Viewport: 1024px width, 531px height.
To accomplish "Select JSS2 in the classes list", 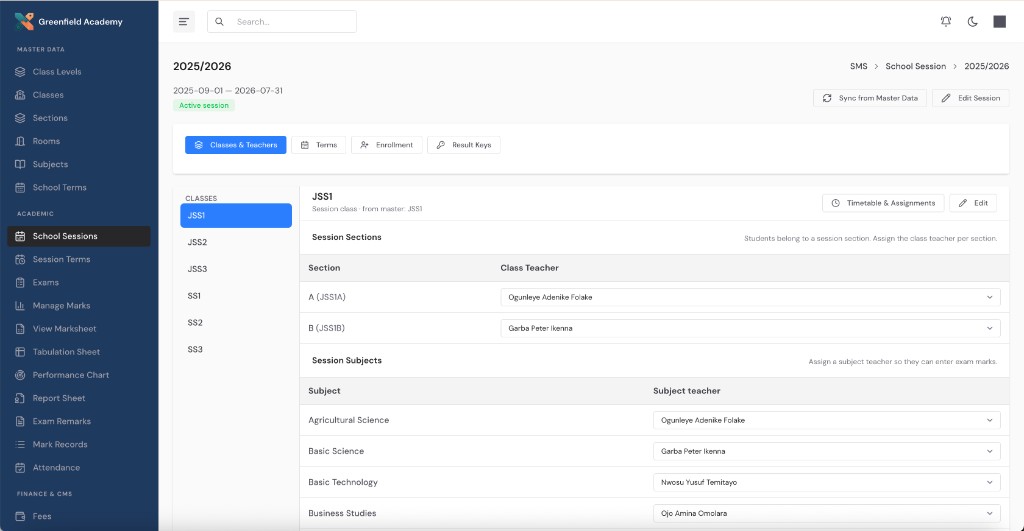I will pos(236,242).
